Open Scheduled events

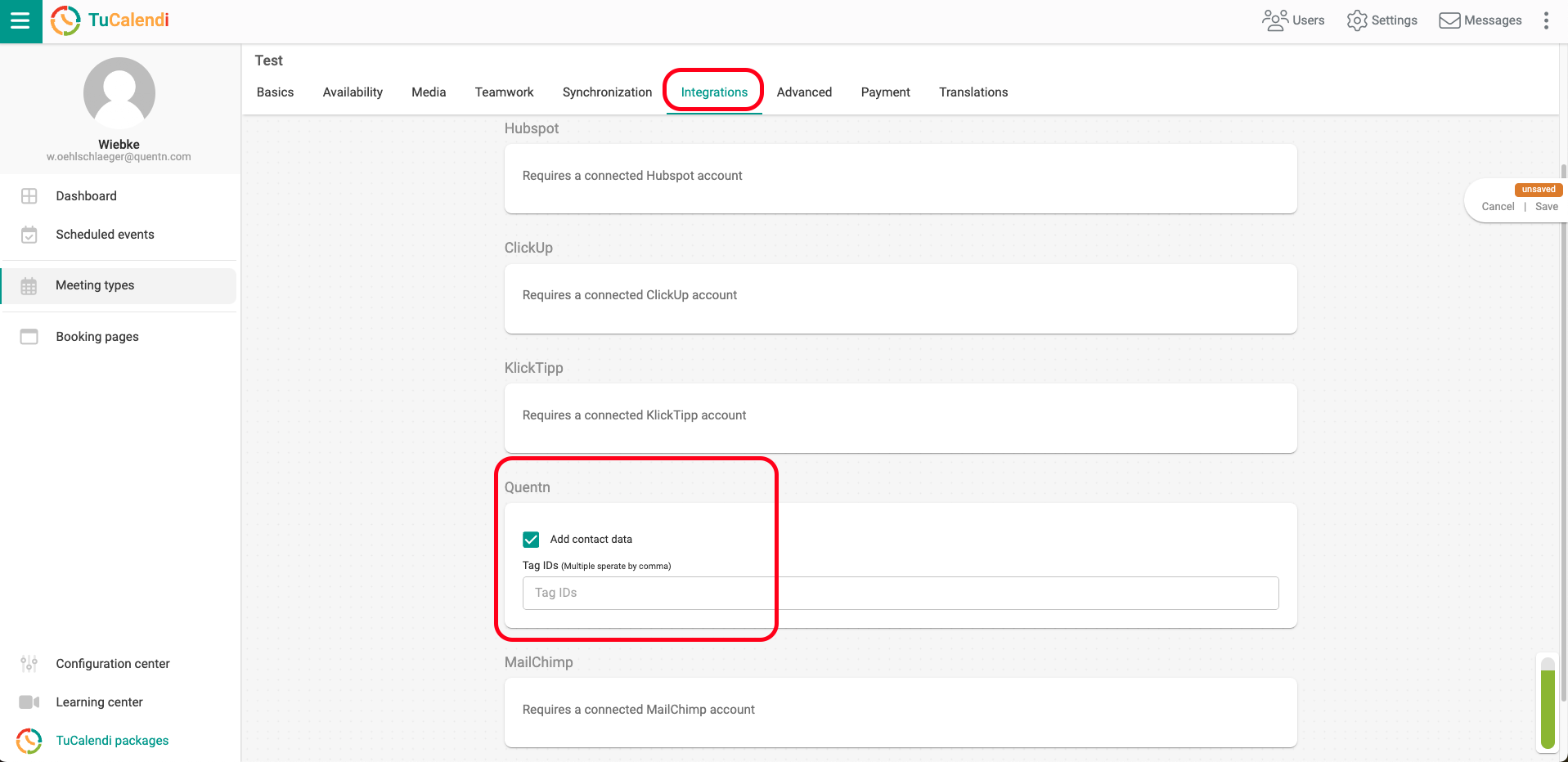[x=105, y=235]
